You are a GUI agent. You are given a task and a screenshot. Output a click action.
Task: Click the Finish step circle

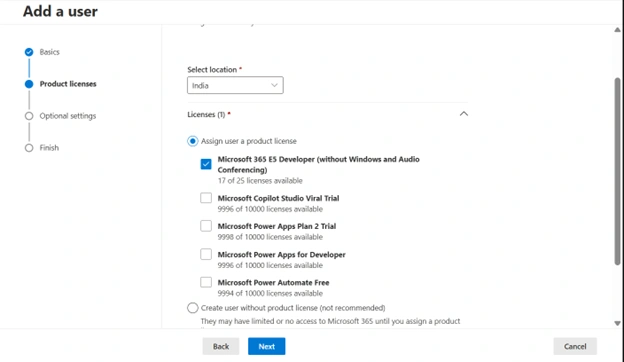29,148
